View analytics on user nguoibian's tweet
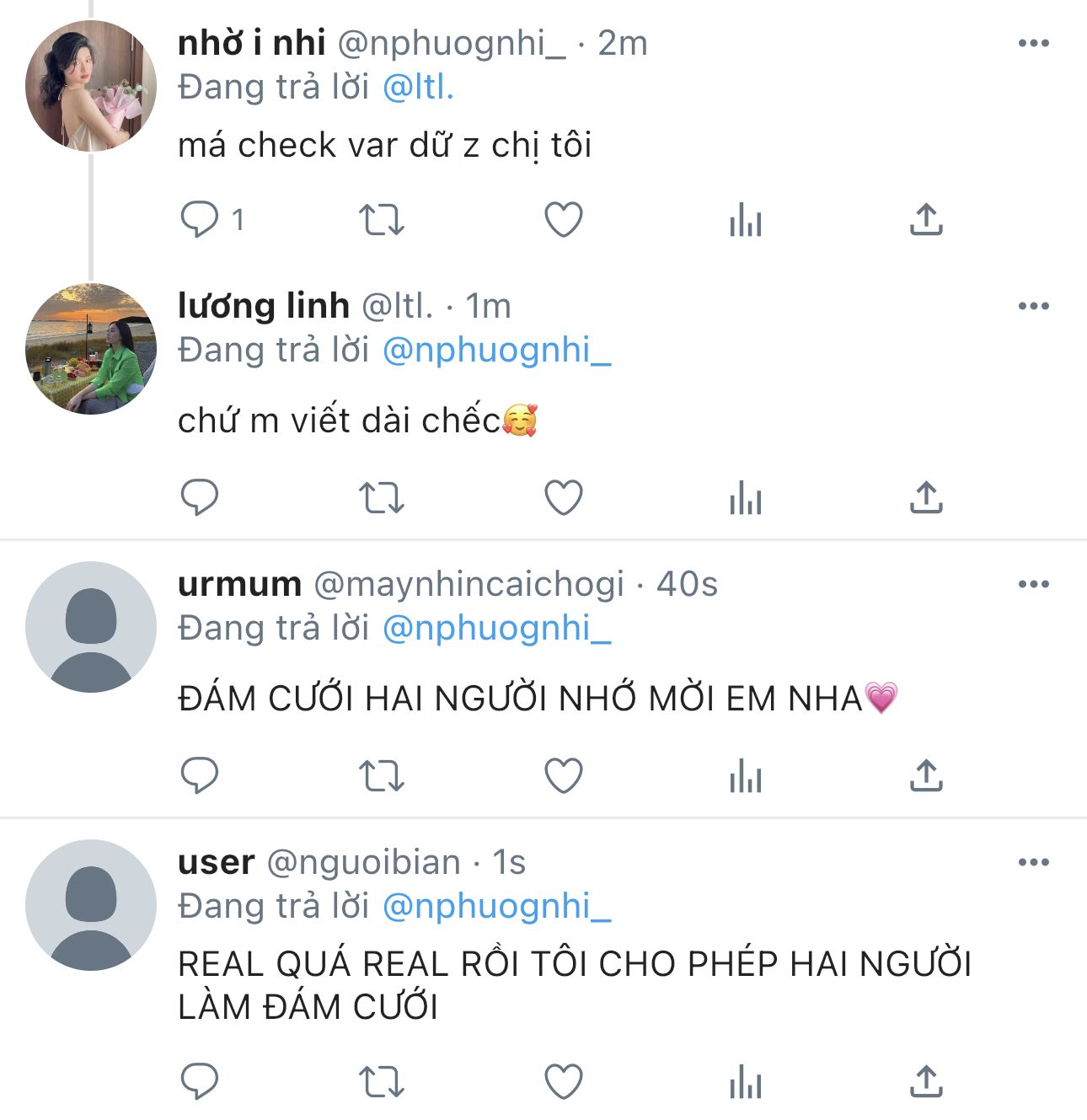1087x1120 pixels. [x=746, y=1082]
